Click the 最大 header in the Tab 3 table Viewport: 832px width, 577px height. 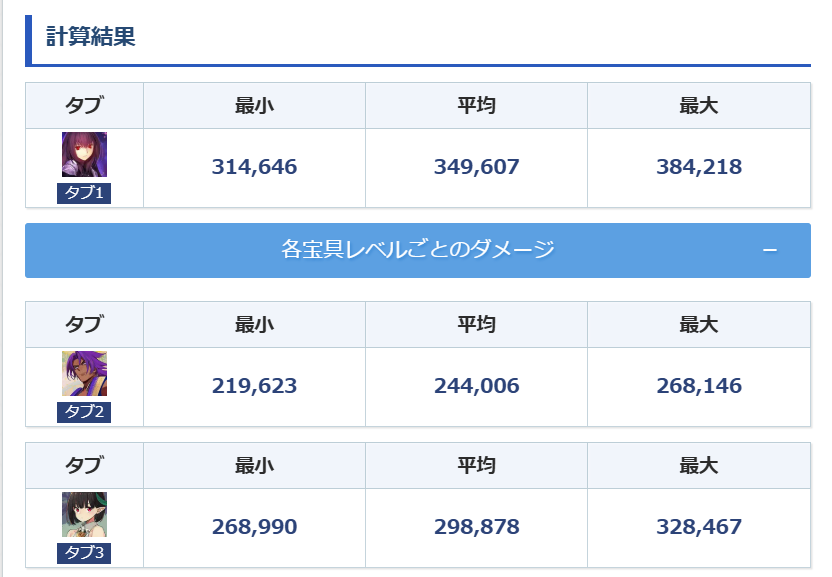(699, 465)
